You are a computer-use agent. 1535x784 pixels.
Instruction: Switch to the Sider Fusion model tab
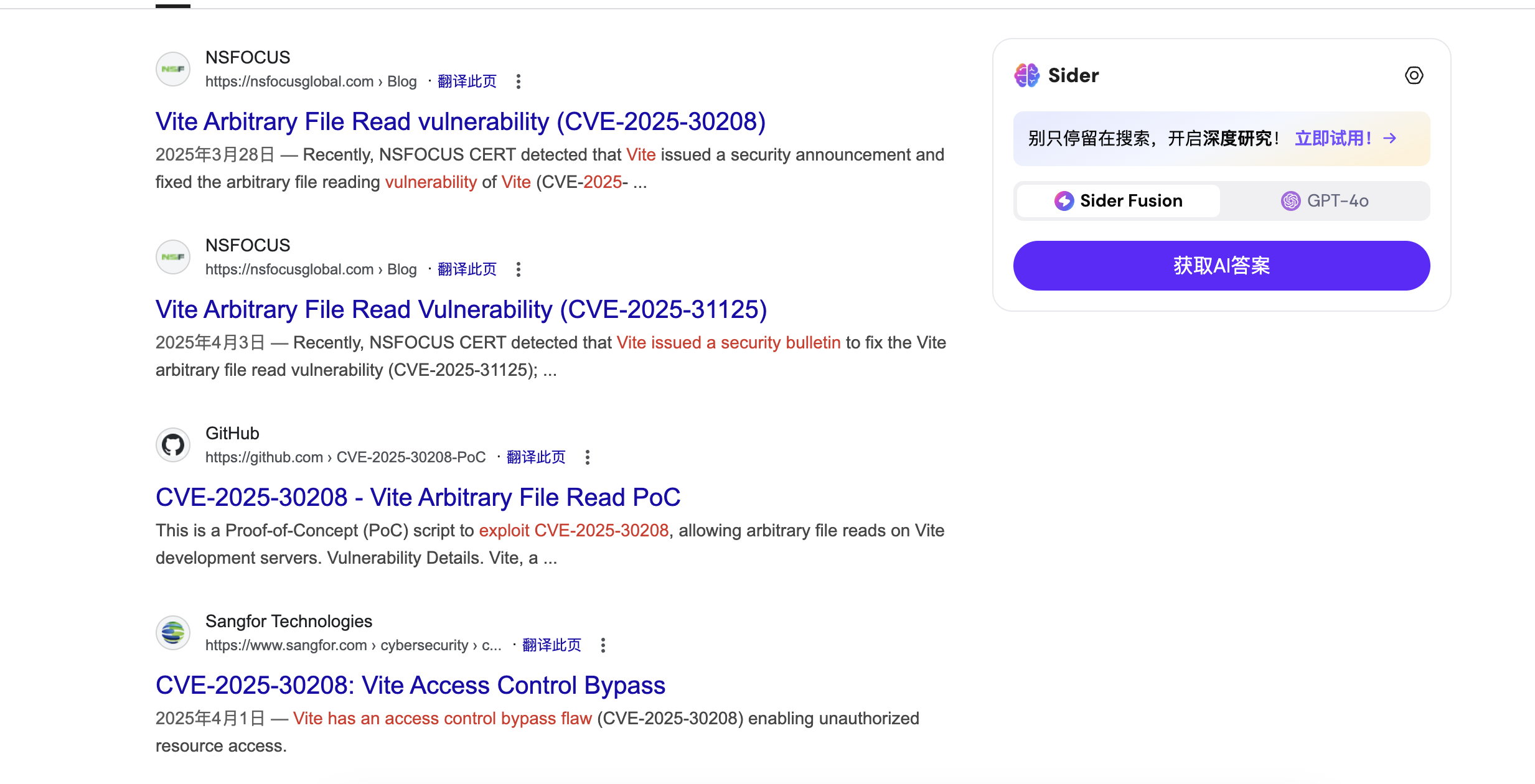[x=1118, y=201]
